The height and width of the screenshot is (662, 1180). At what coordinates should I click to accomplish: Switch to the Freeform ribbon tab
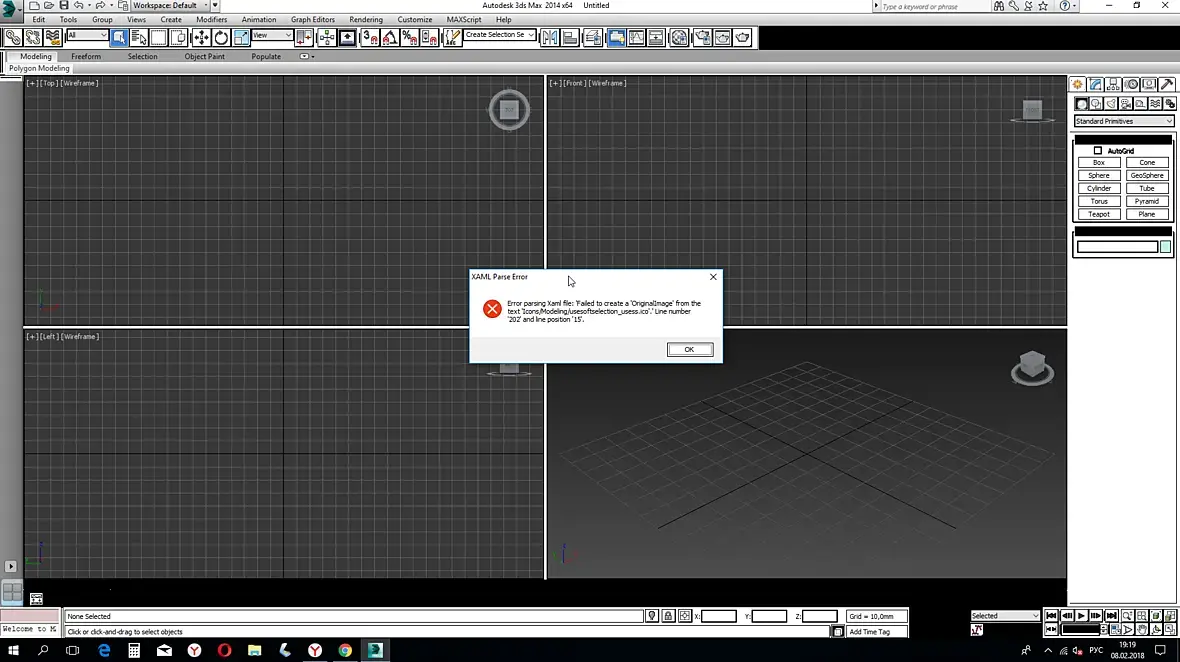click(86, 56)
